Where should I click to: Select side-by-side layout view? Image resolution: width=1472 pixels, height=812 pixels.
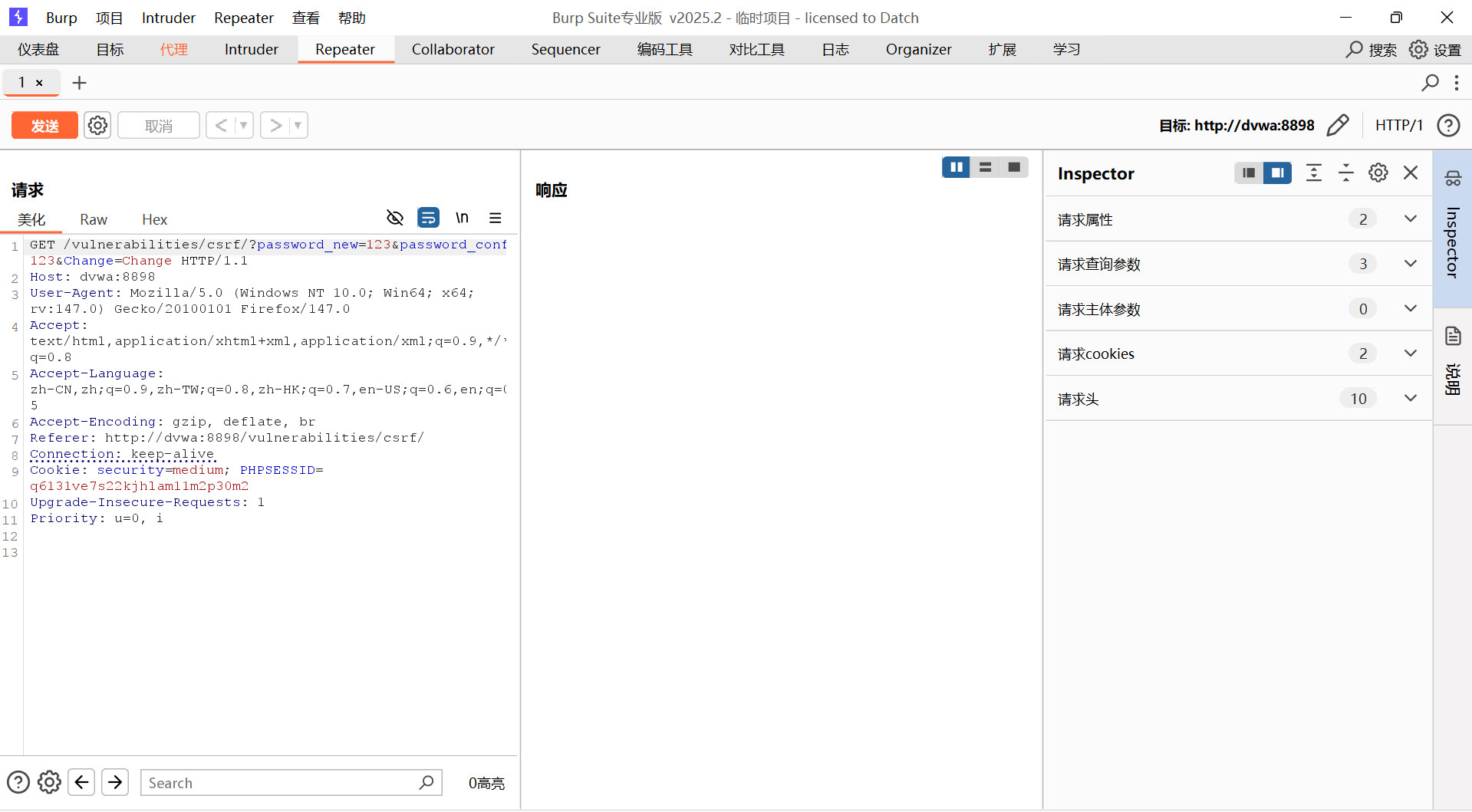click(x=957, y=167)
